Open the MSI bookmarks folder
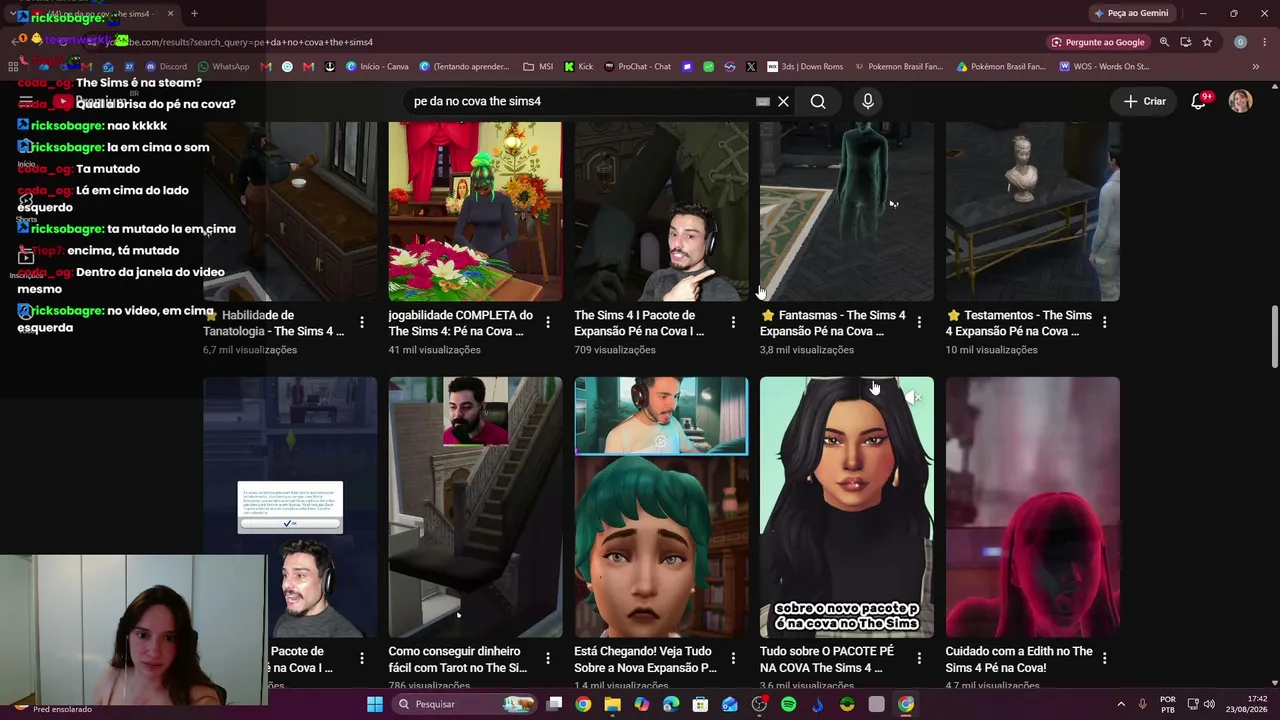The height and width of the screenshot is (720, 1280). tap(538, 67)
